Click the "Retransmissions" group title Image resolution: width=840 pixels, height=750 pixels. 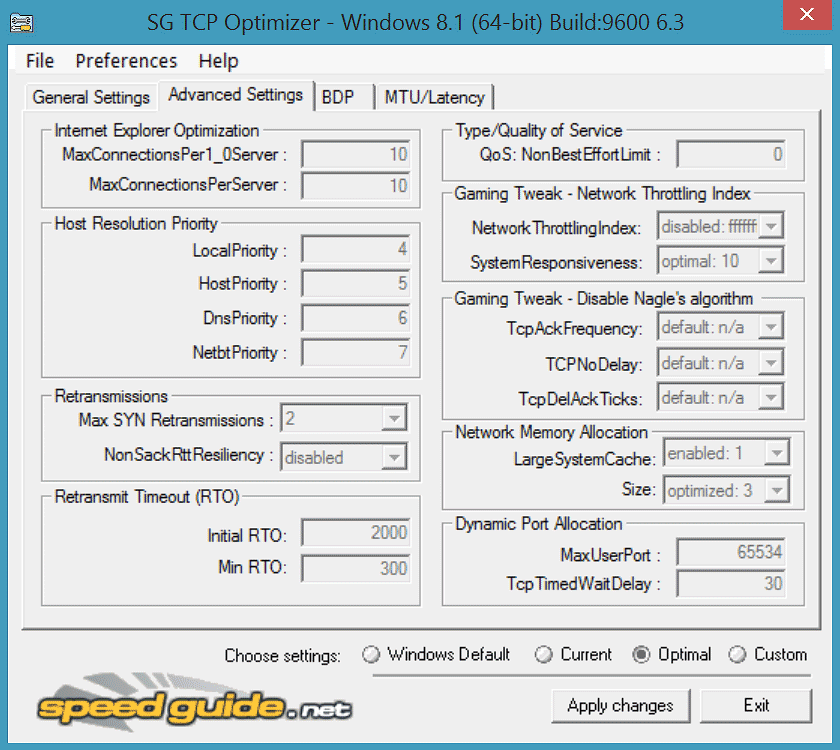click(x=111, y=396)
